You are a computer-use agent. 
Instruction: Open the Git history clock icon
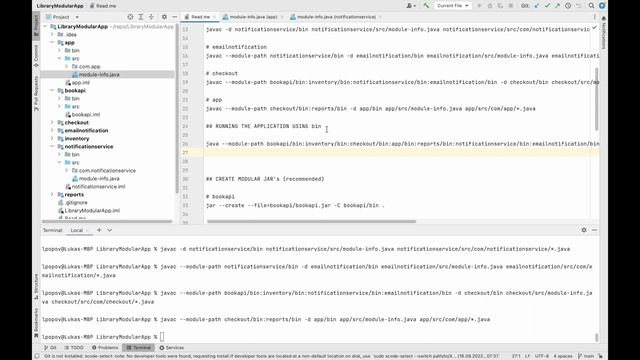point(568,6)
